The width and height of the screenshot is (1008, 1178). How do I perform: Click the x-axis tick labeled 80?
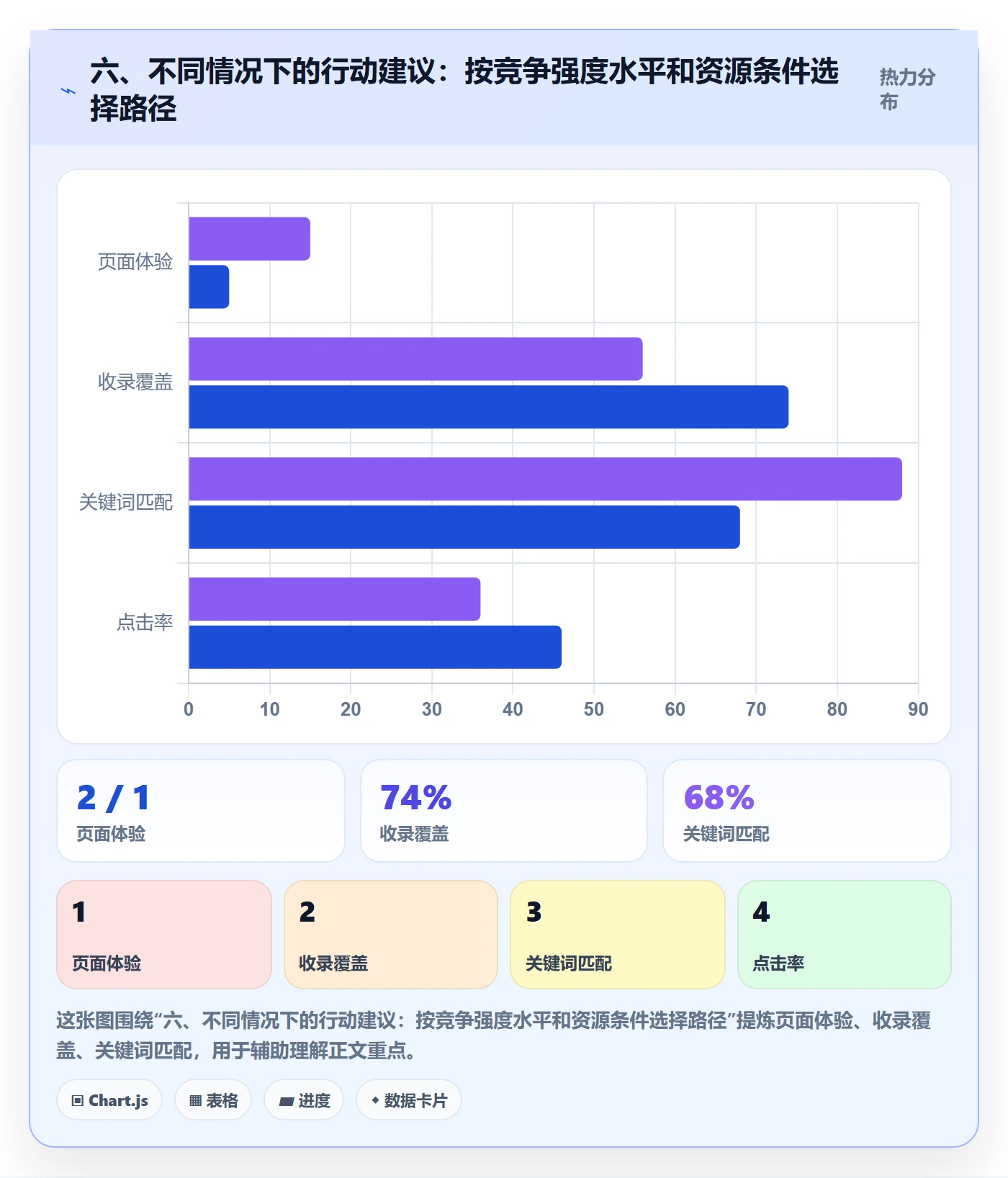(837, 709)
